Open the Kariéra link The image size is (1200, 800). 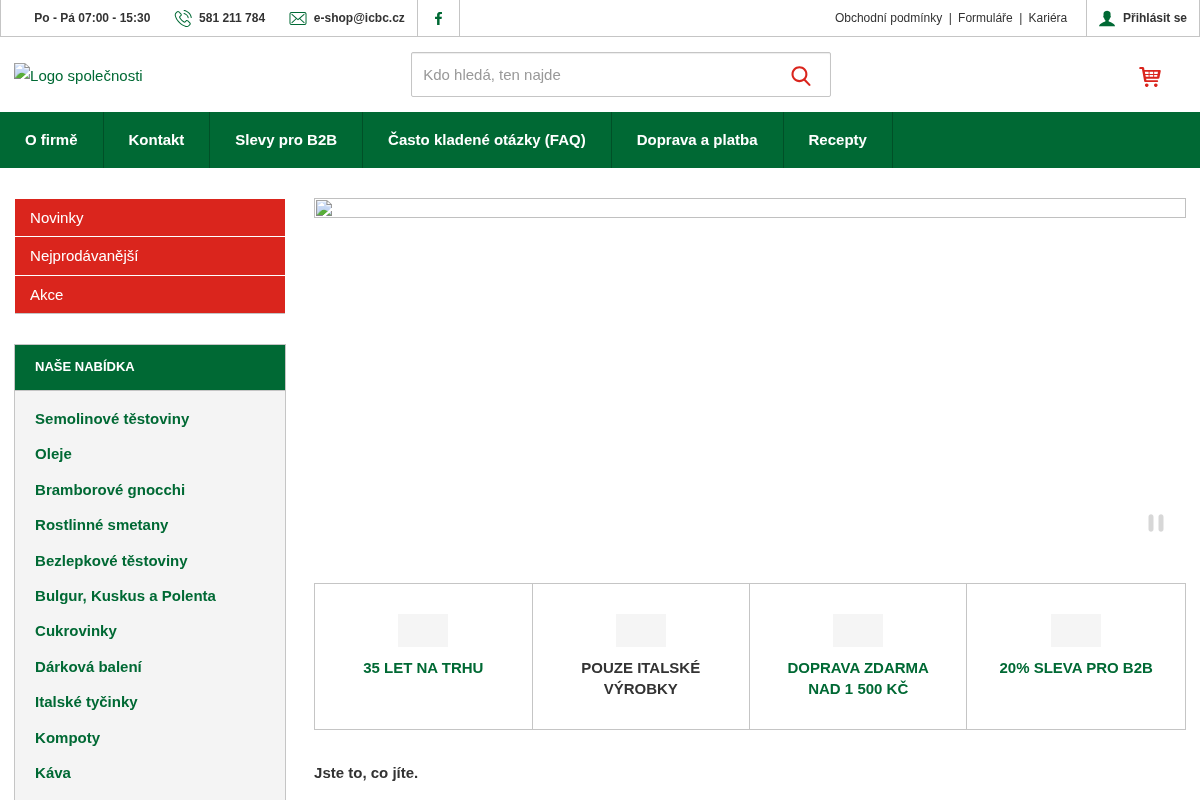point(1047,18)
